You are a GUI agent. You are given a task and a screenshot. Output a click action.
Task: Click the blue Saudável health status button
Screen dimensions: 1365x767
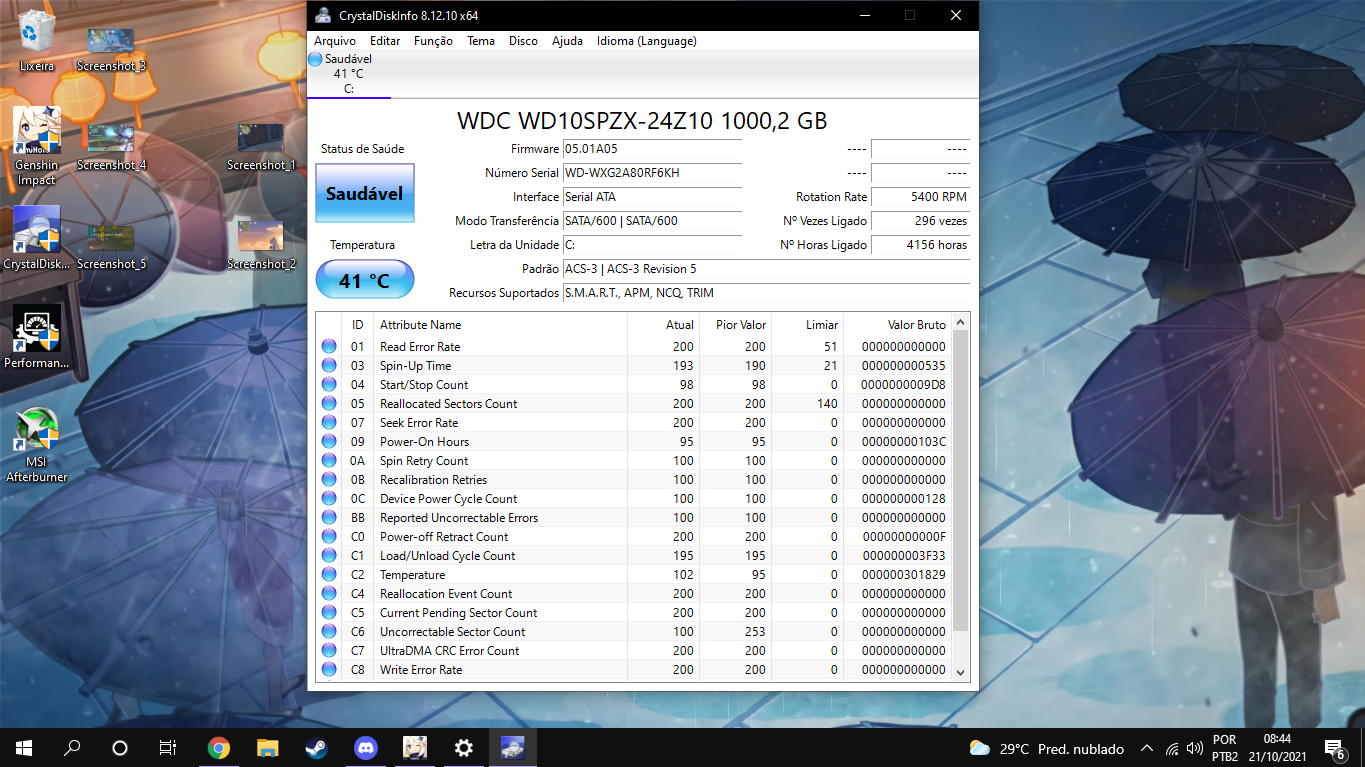click(365, 193)
